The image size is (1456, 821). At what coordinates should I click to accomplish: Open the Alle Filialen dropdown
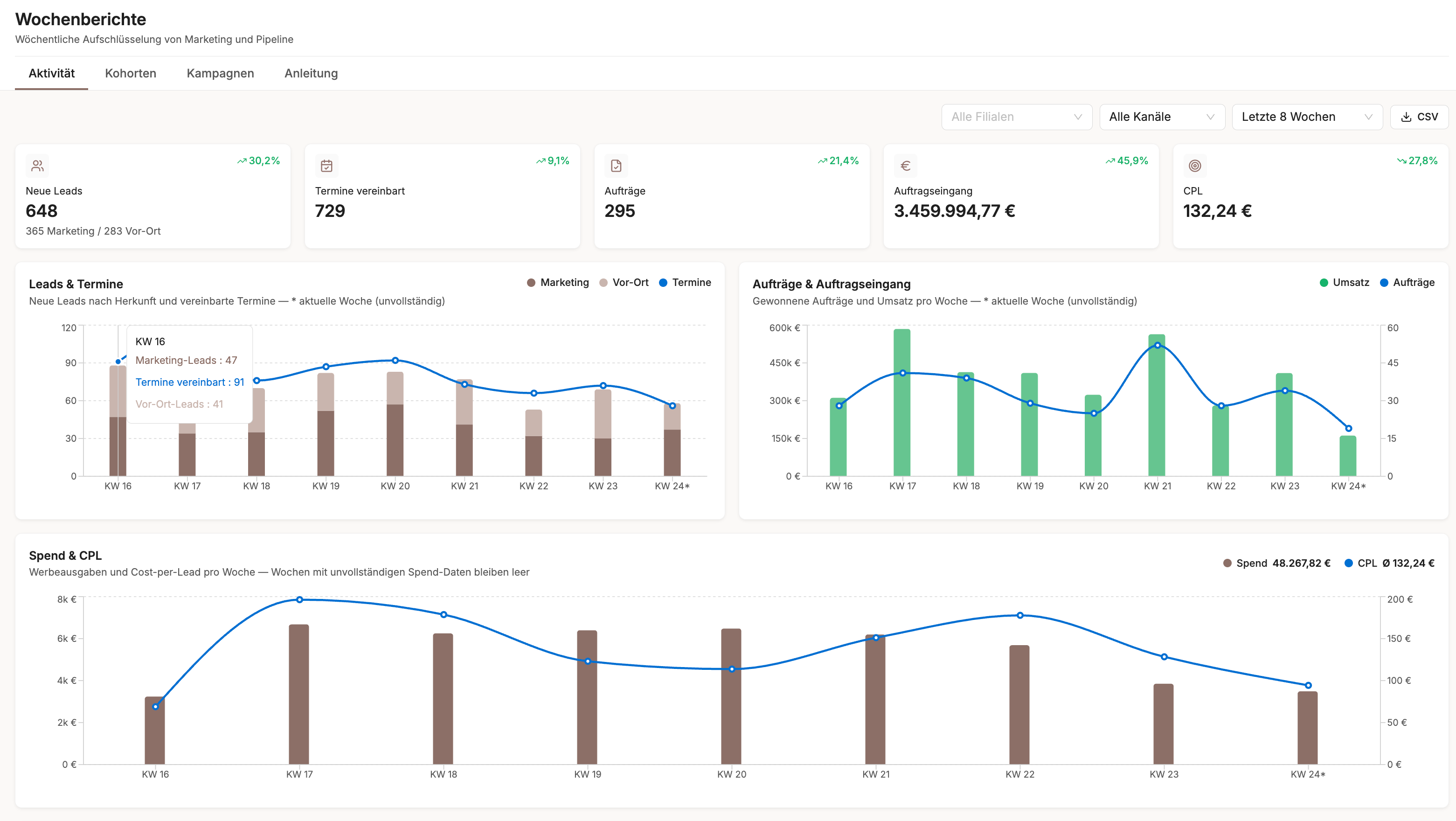1017,117
